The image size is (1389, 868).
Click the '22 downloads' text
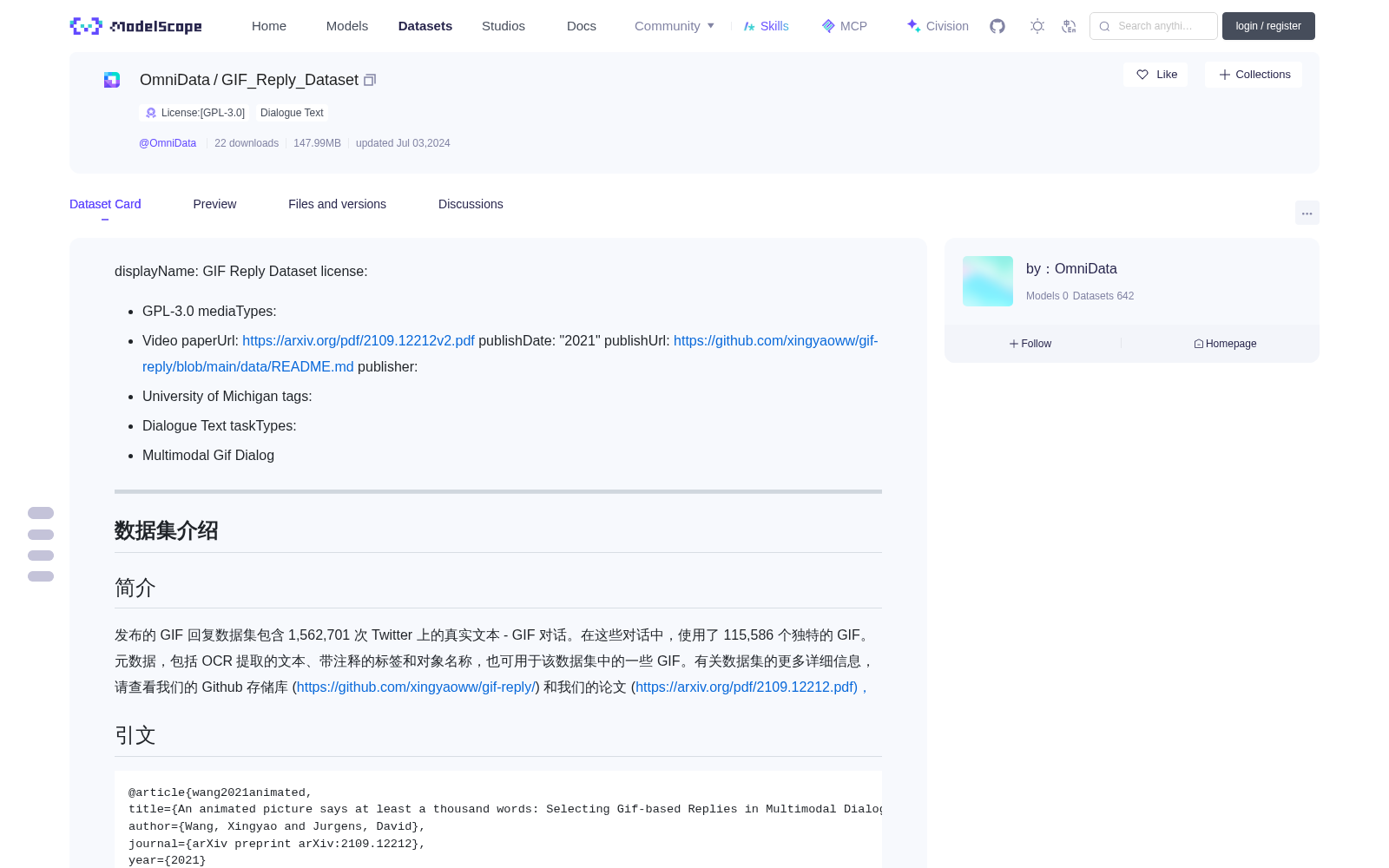[247, 143]
